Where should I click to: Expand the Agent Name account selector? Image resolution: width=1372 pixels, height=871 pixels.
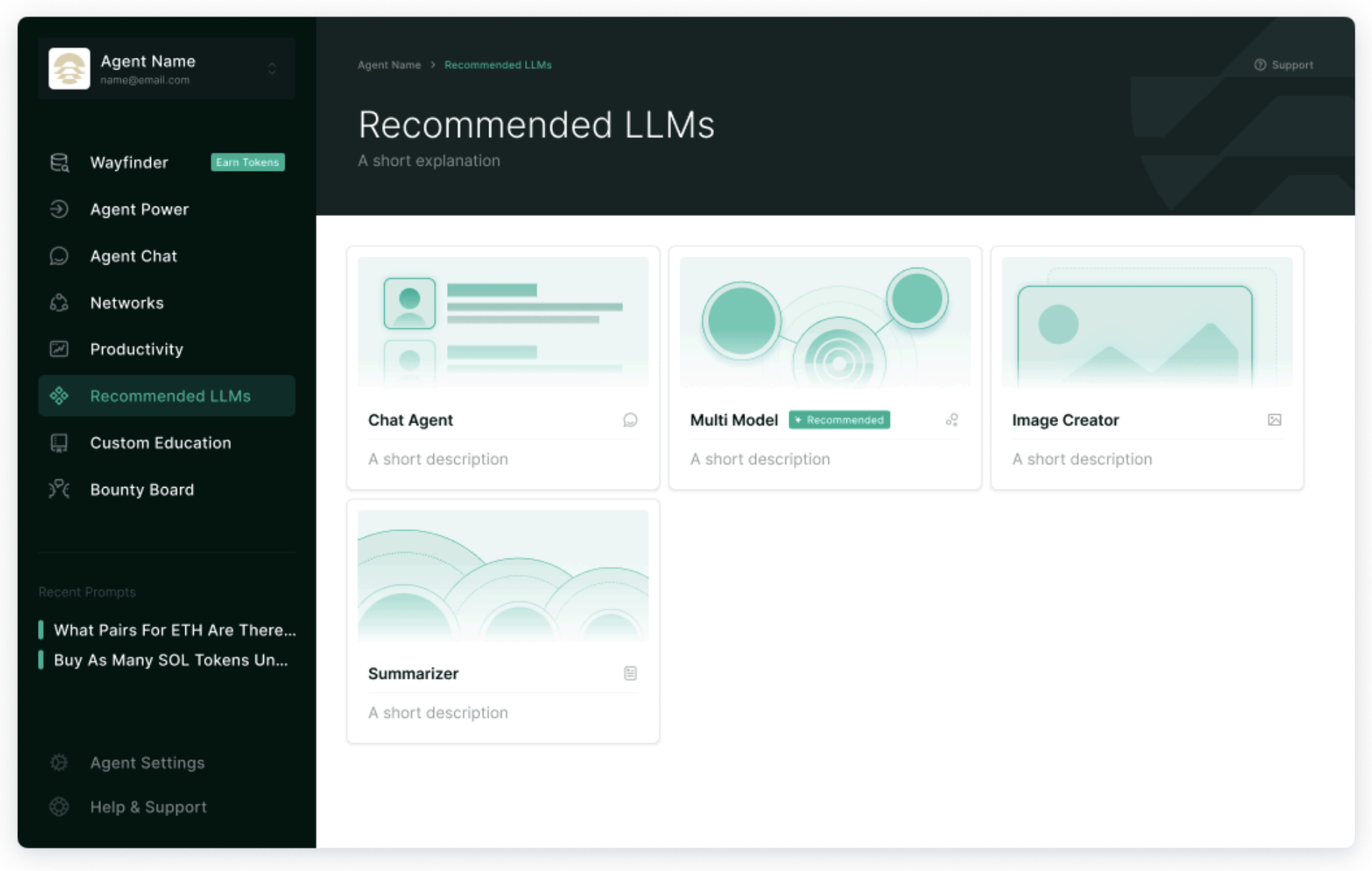tap(272, 69)
